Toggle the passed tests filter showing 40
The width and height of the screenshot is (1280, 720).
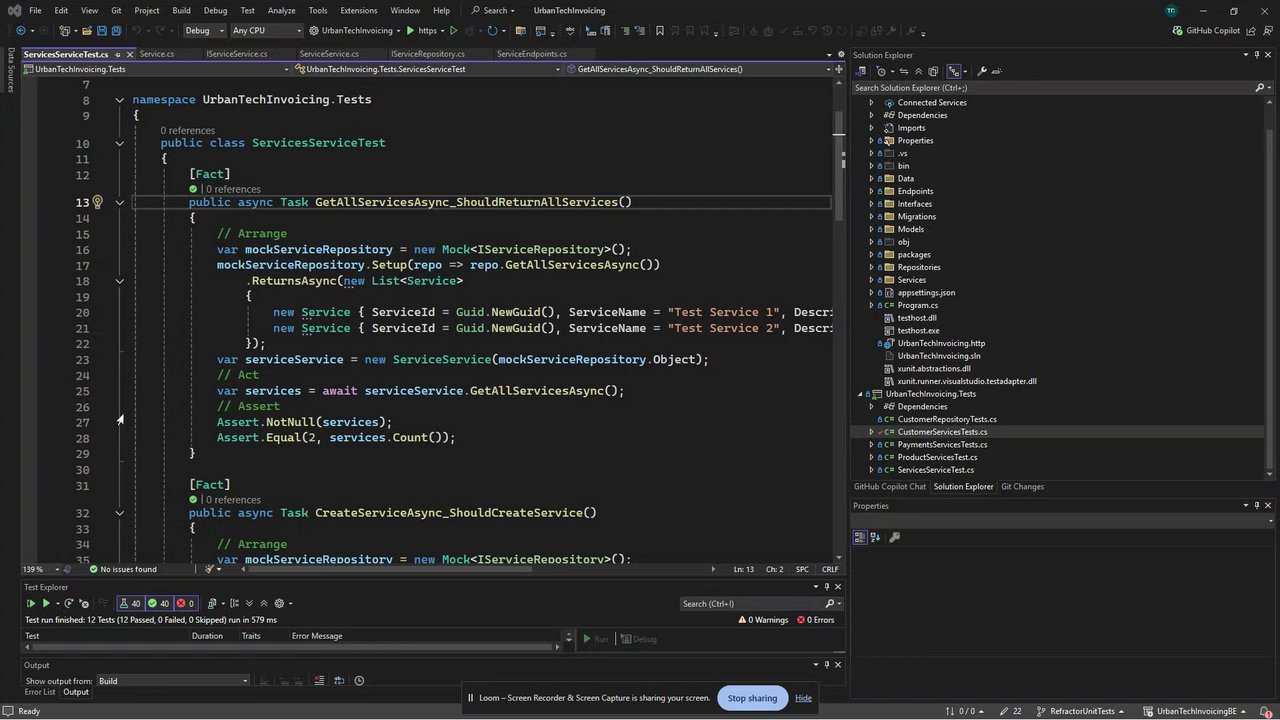tap(159, 603)
